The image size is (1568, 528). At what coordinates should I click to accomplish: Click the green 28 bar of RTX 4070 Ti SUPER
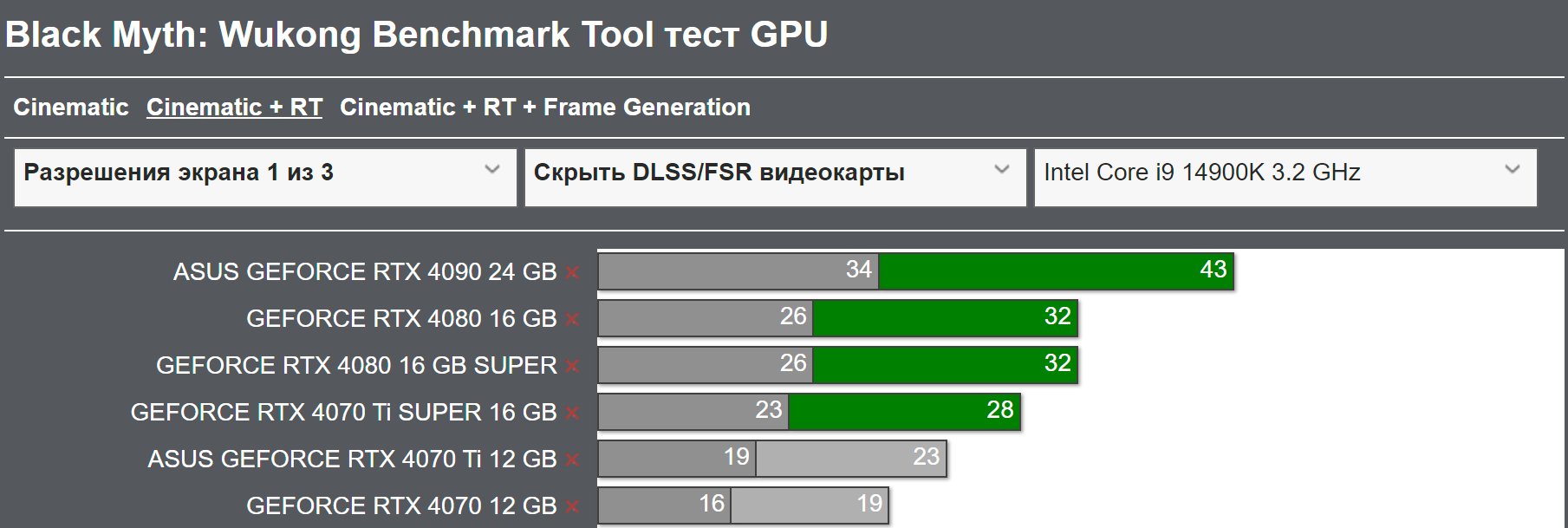pos(904,412)
